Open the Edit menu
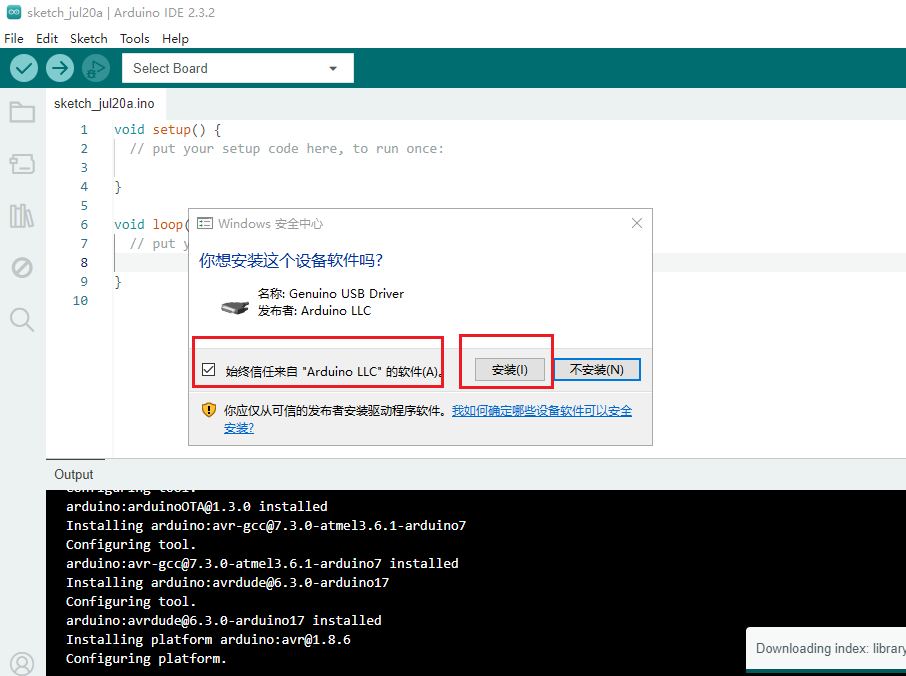Screen dimensions: 906x676 click(x=47, y=39)
